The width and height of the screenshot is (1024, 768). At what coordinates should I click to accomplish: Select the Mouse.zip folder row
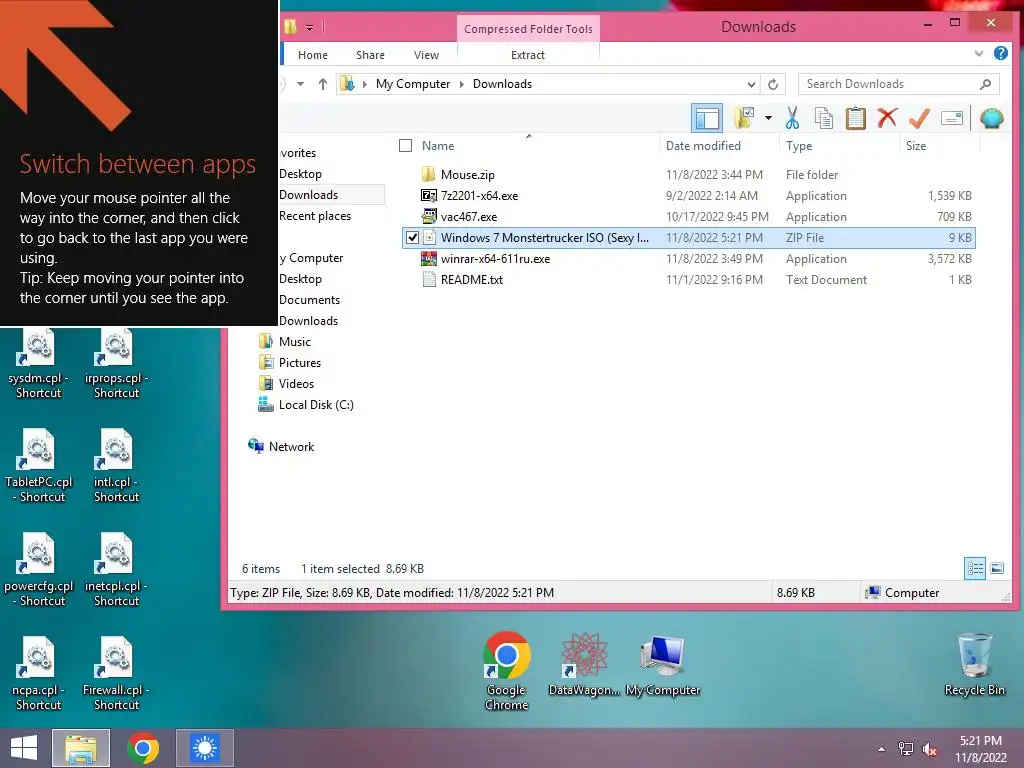pos(689,175)
